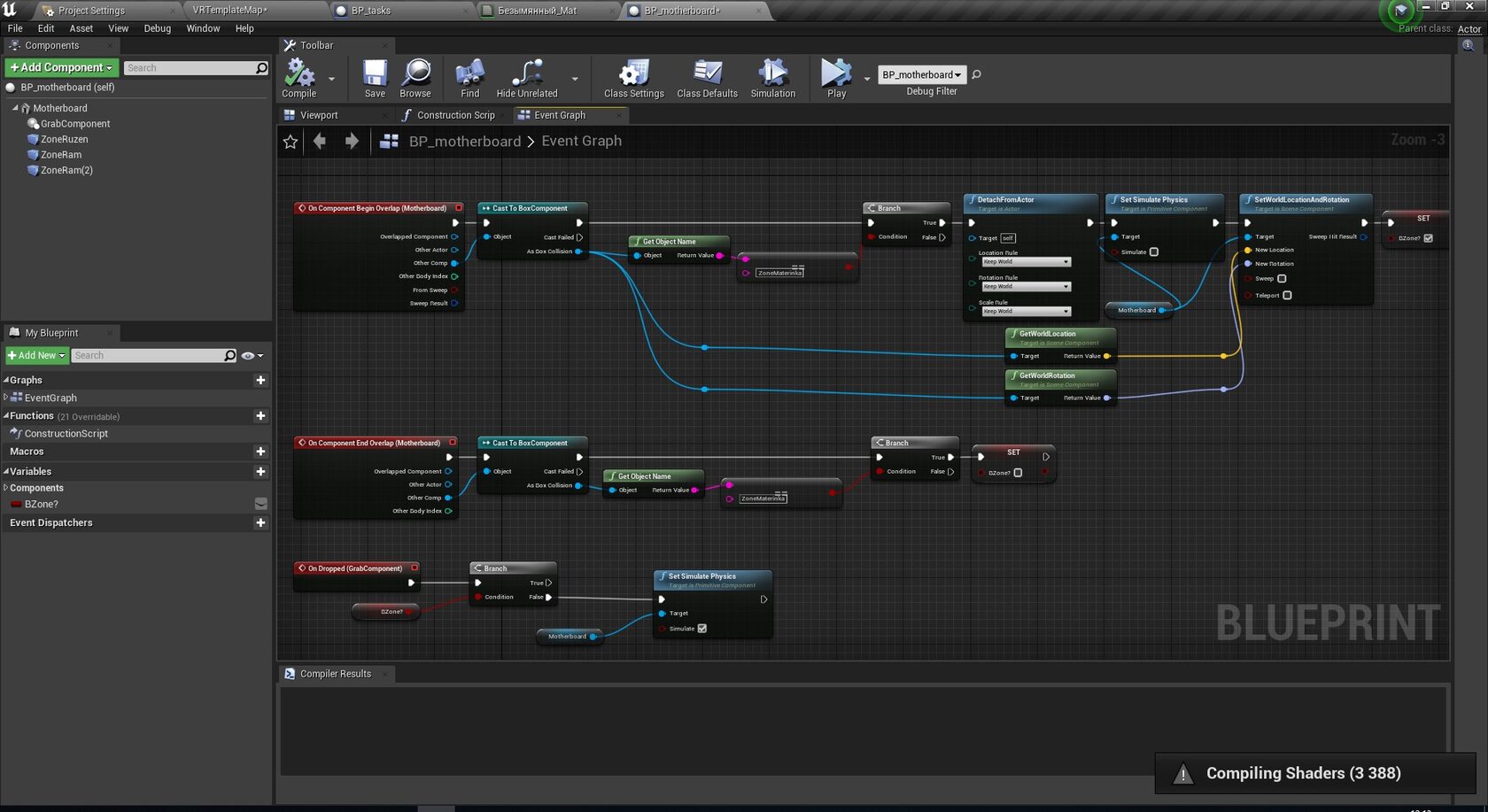Collapse the Graphs section
The image size is (1488, 812).
[x=6, y=380]
